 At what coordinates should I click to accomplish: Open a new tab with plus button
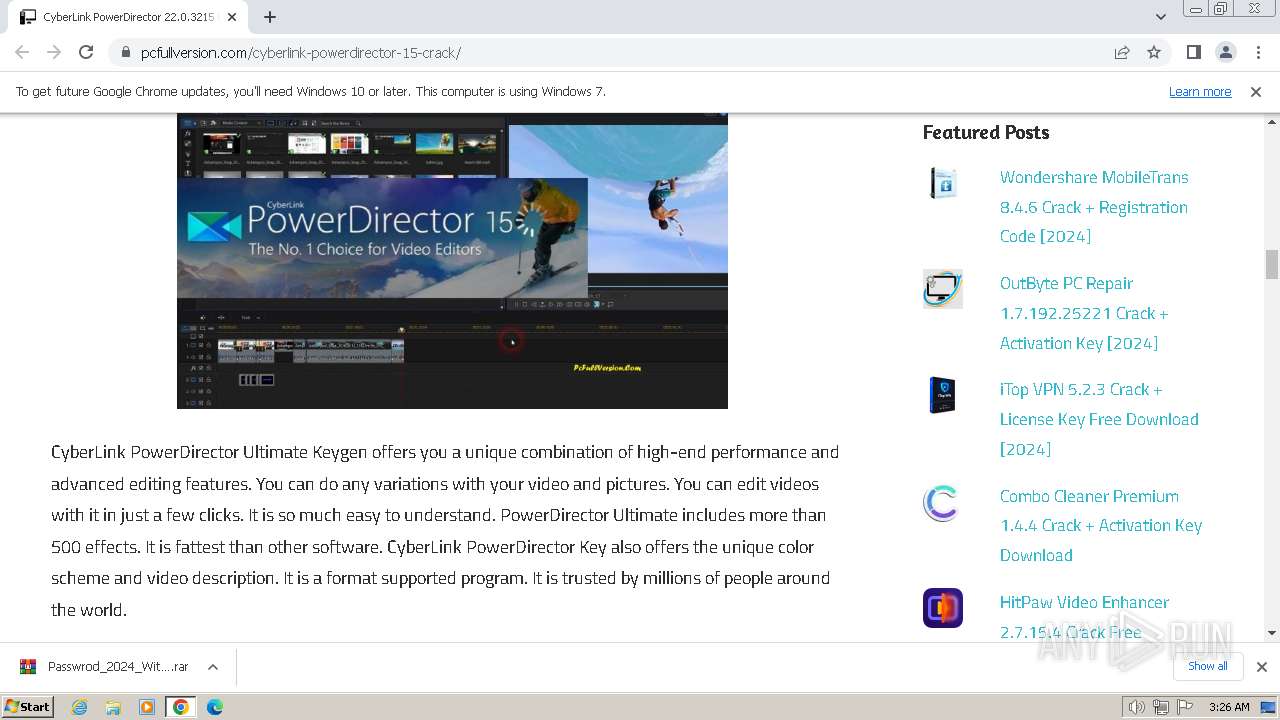270,17
